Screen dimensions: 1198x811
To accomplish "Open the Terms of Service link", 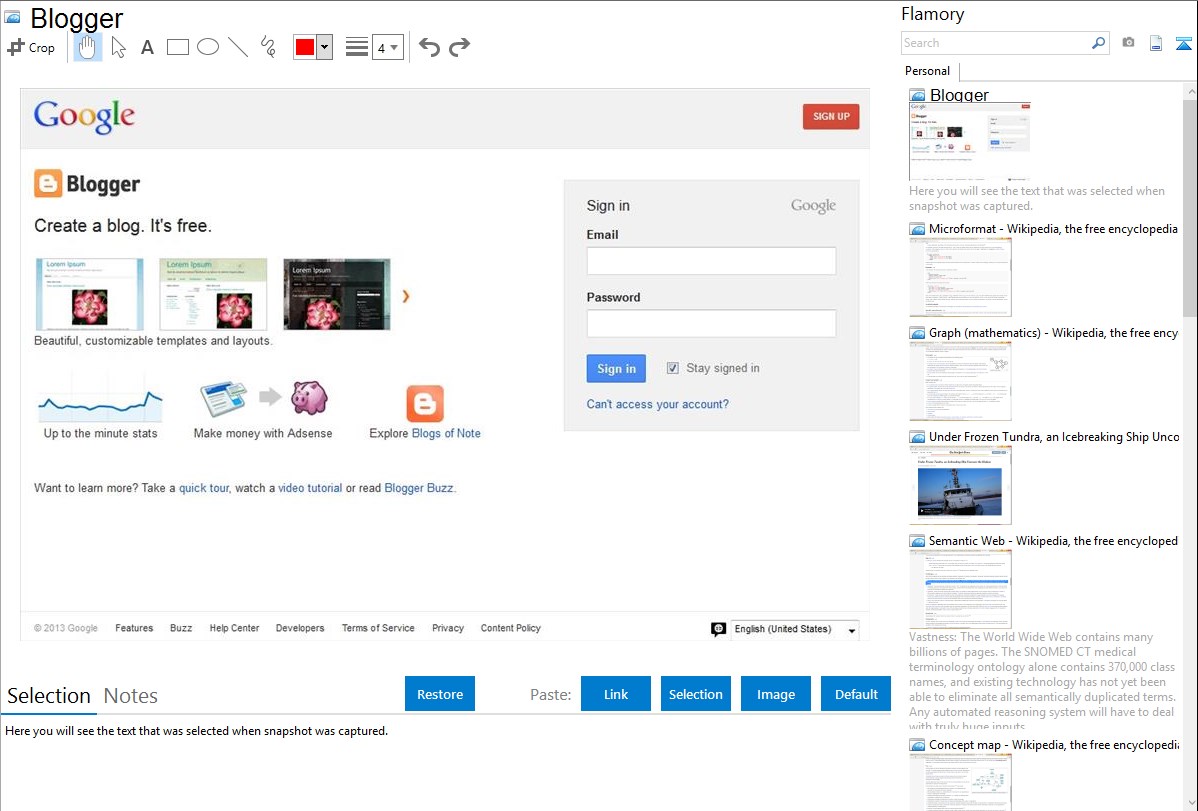I will pos(378,628).
